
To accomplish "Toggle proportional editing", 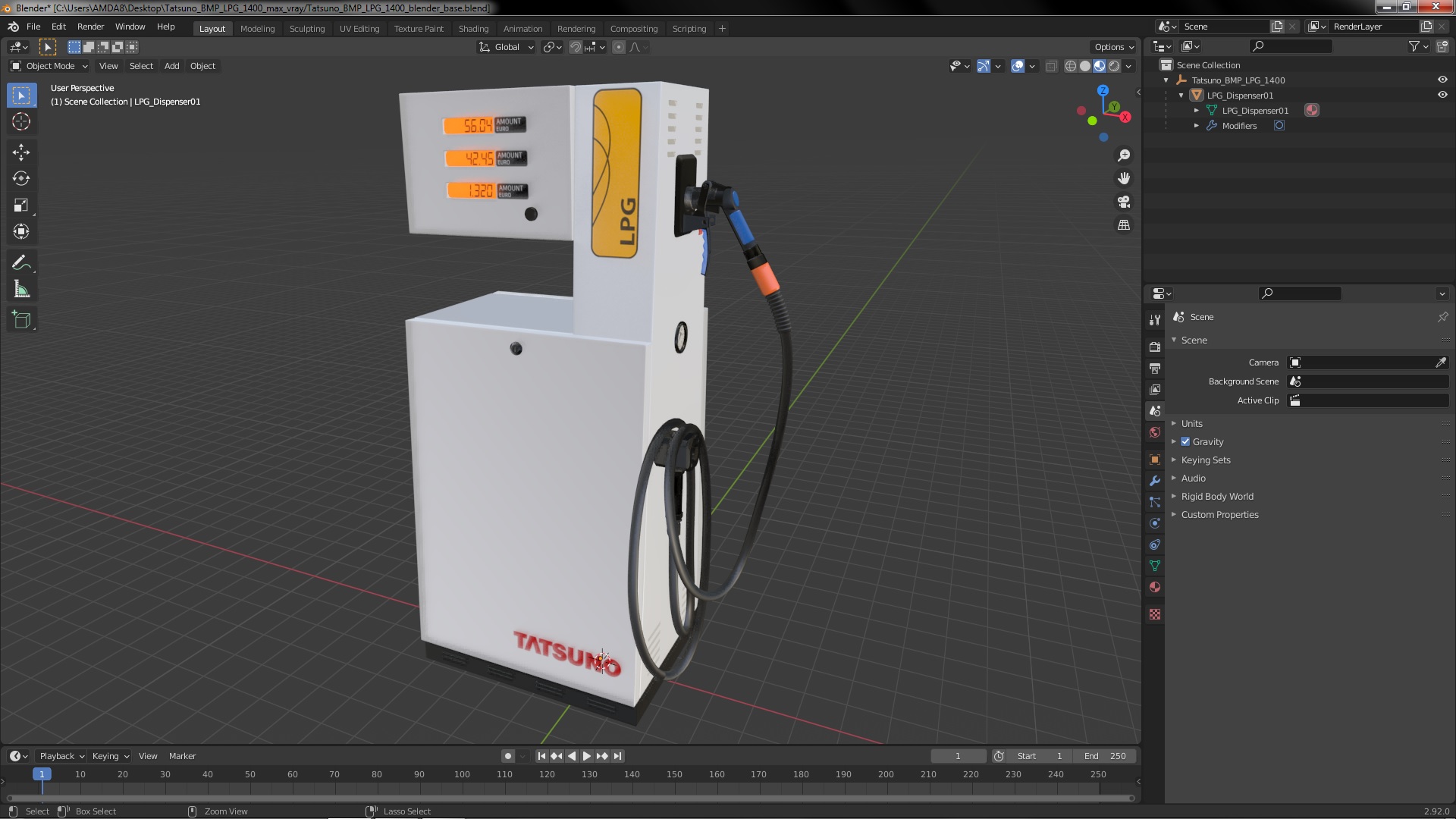I will pos(619,47).
